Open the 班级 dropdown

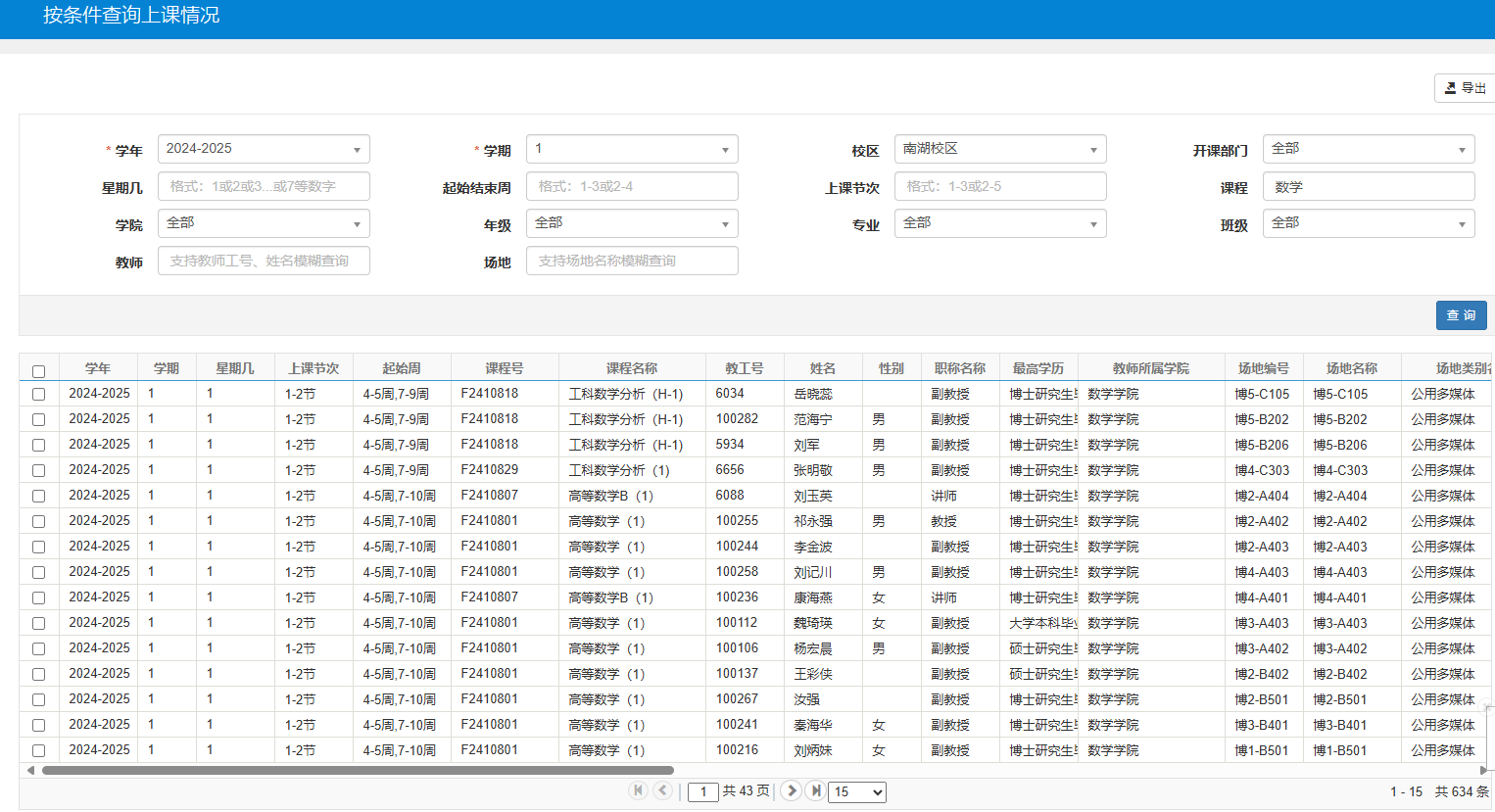[1369, 223]
